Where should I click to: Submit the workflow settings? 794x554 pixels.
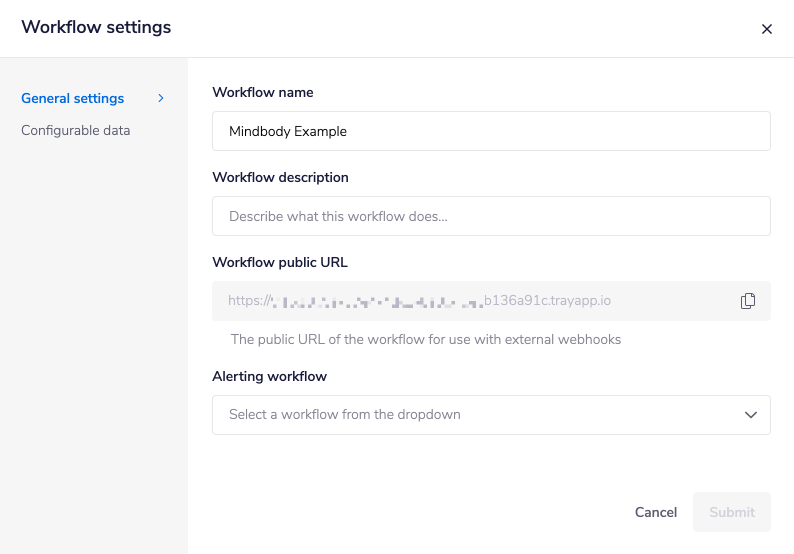coord(732,512)
